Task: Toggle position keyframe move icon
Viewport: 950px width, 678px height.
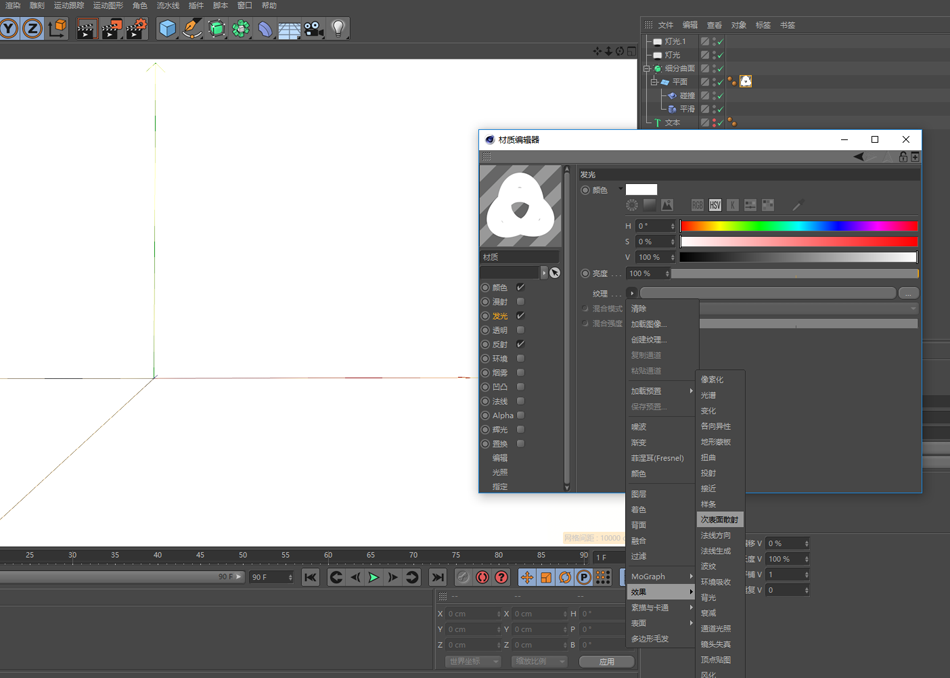Action: pos(527,577)
